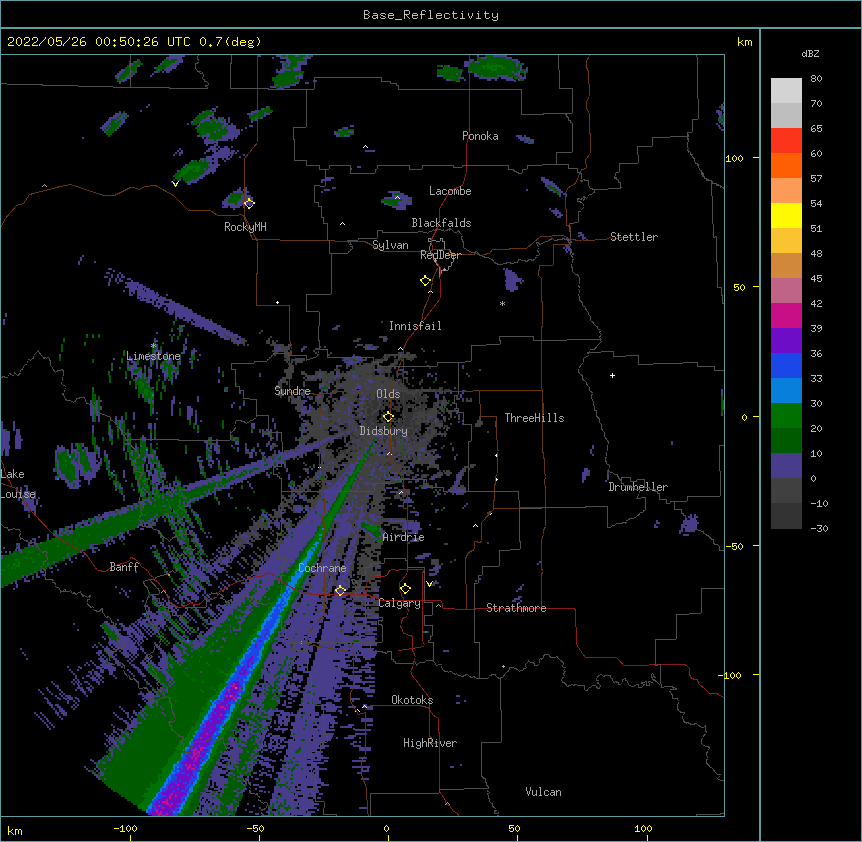Viewport: 862px width, 842px height.
Task: Click the yellow diamond marker below RedDeer
Action: click(x=425, y=281)
